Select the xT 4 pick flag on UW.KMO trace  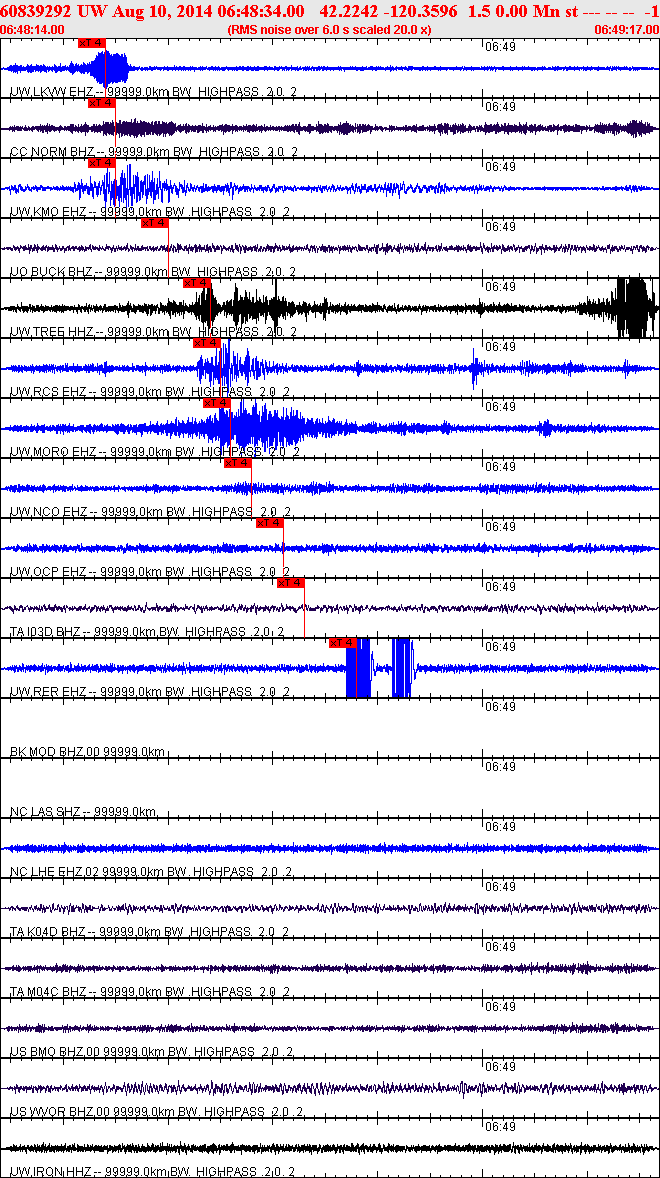pyautogui.click(x=101, y=163)
